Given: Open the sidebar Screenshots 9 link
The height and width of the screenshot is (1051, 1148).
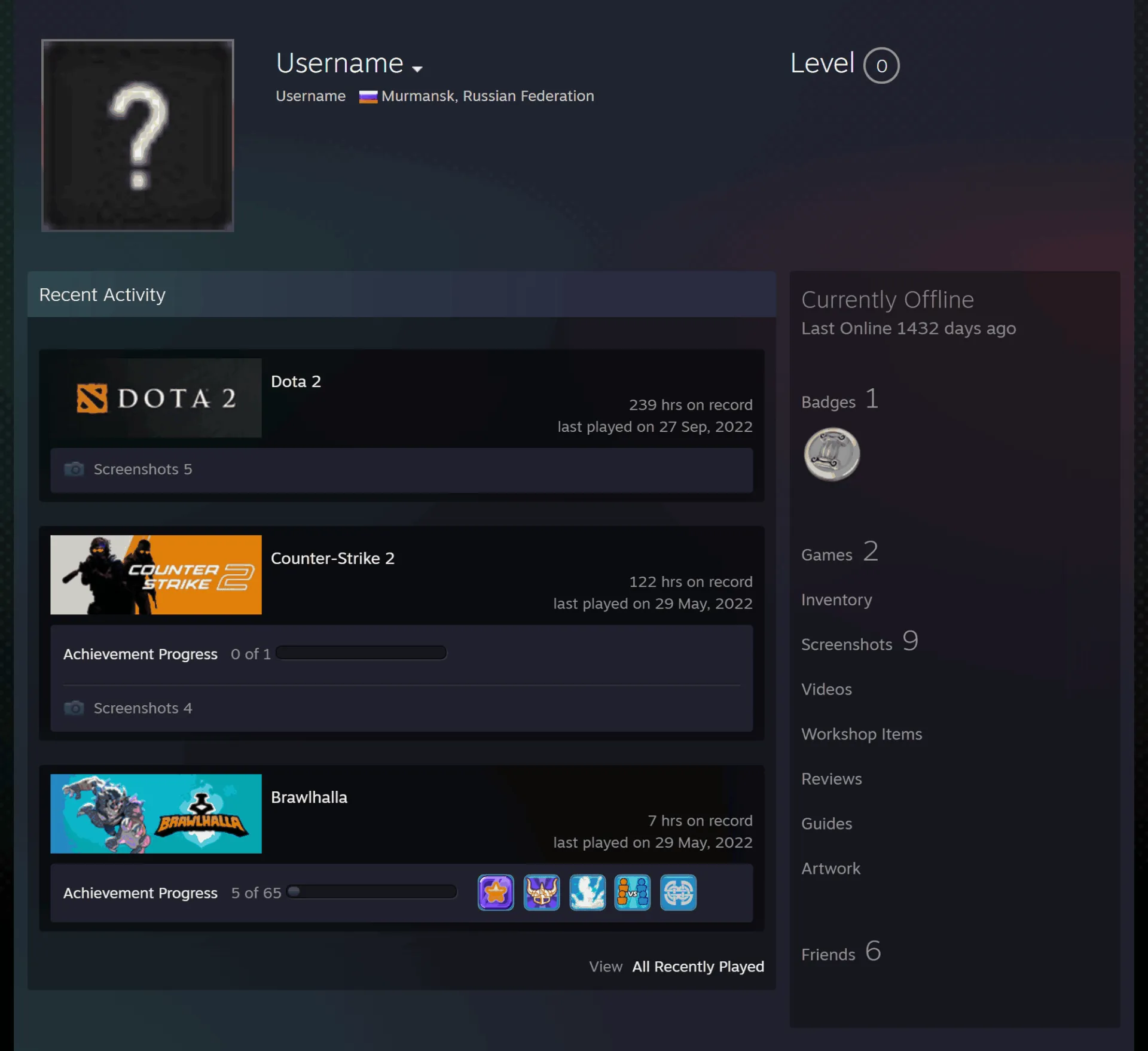Looking at the screenshot, I should pos(860,642).
